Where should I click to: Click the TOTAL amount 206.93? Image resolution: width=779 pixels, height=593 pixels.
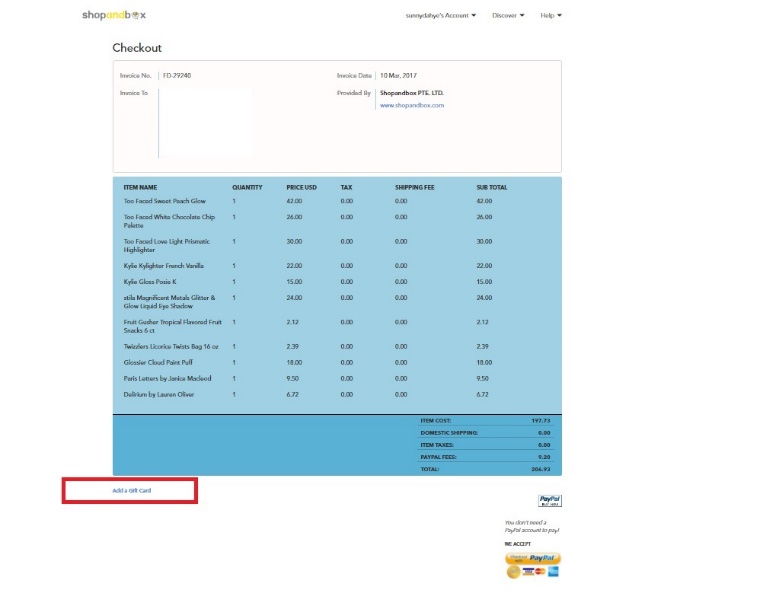click(x=541, y=469)
